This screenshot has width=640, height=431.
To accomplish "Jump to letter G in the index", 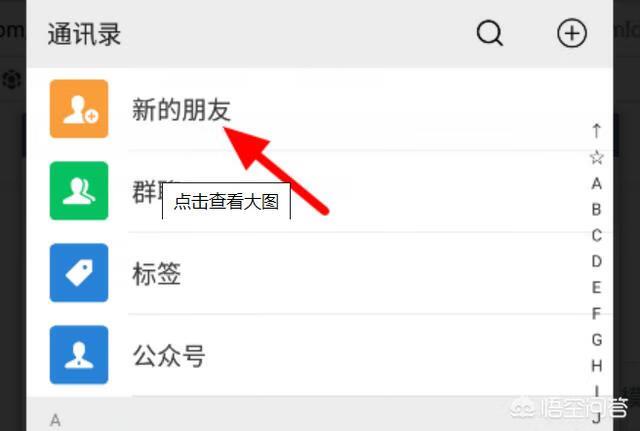I will (x=596, y=340).
